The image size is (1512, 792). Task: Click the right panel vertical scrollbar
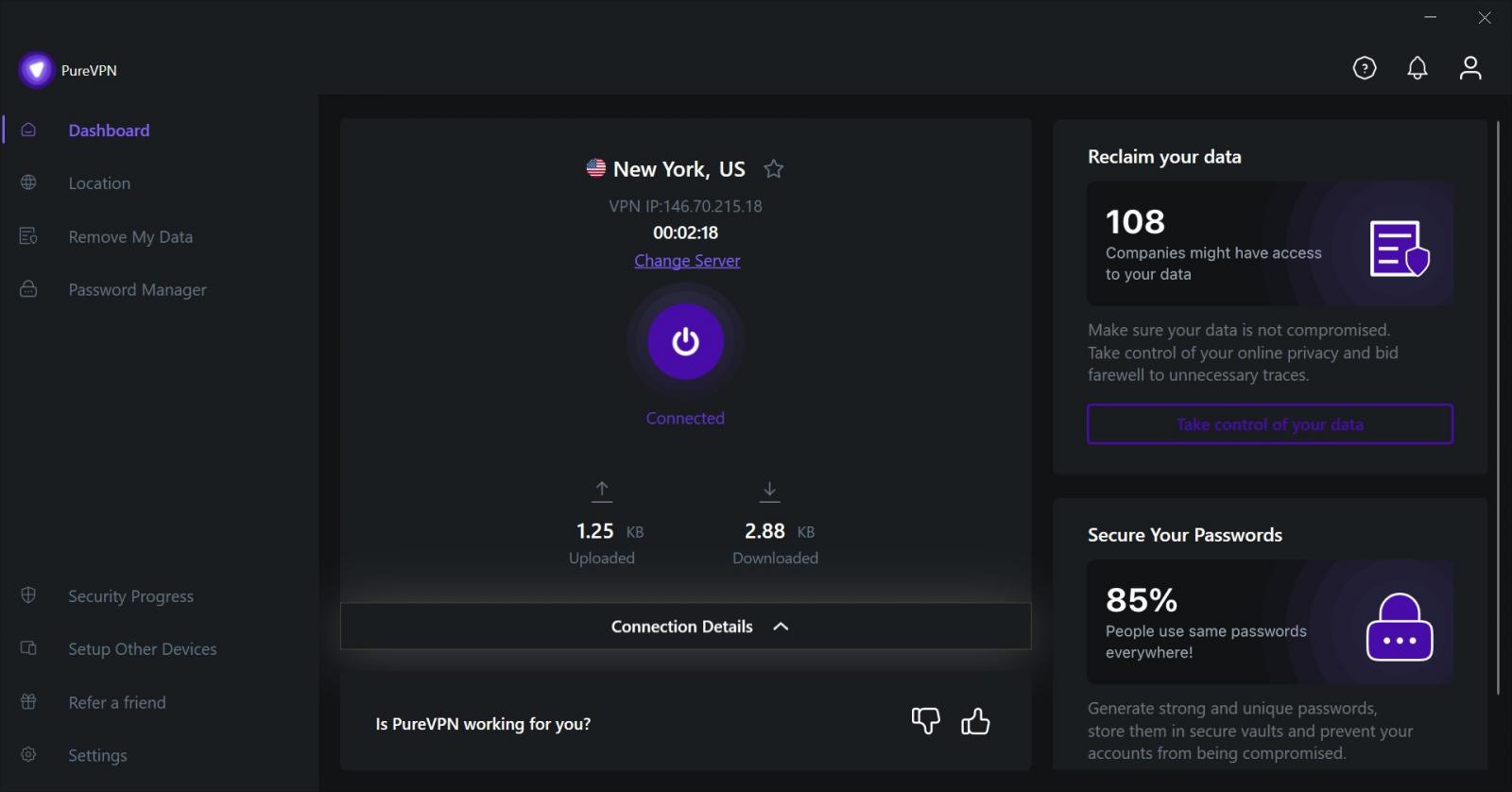click(x=1498, y=406)
